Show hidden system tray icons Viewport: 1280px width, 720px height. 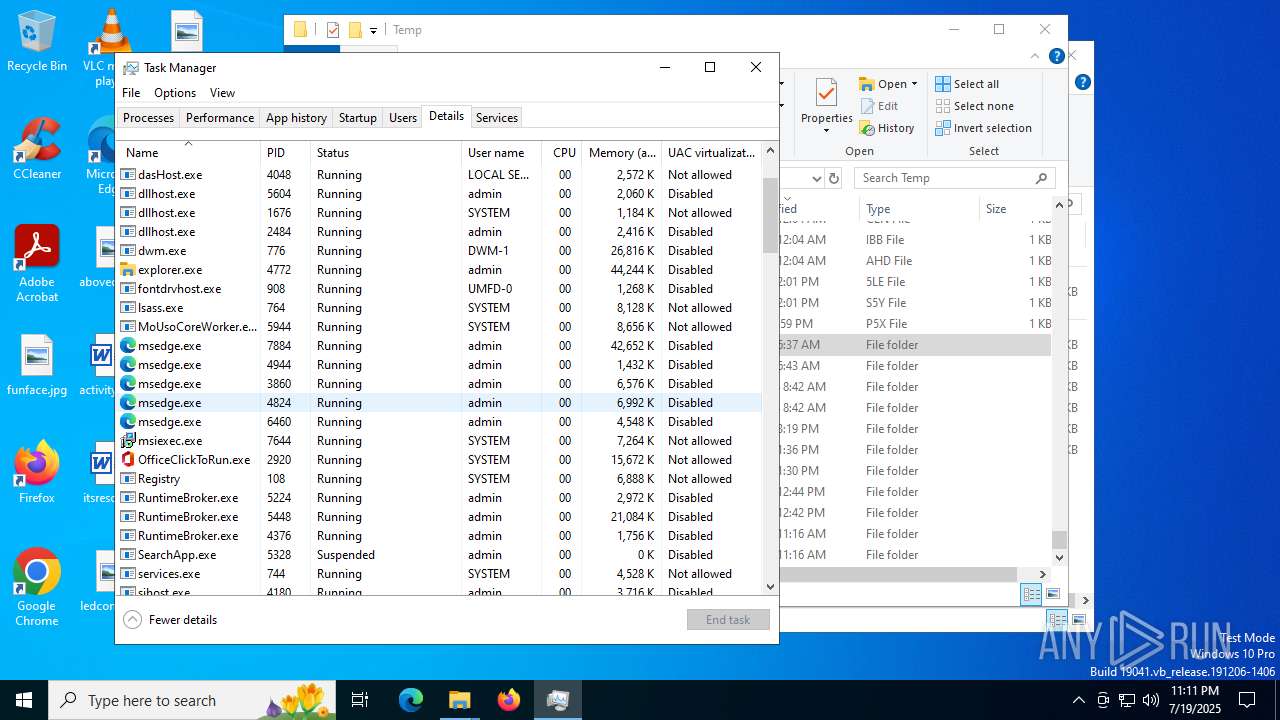1078,700
